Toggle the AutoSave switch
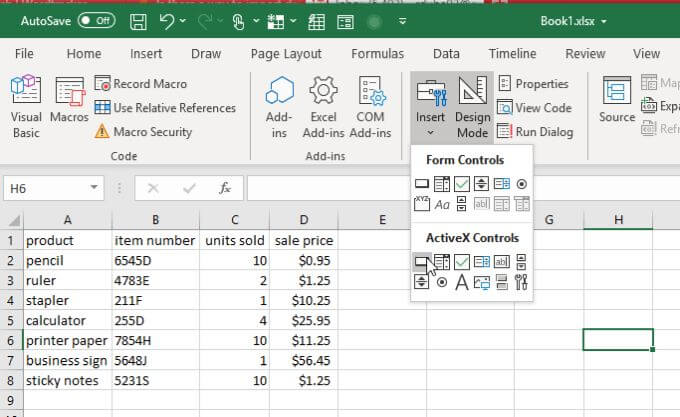This screenshot has width=680, height=417. [96, 20]
